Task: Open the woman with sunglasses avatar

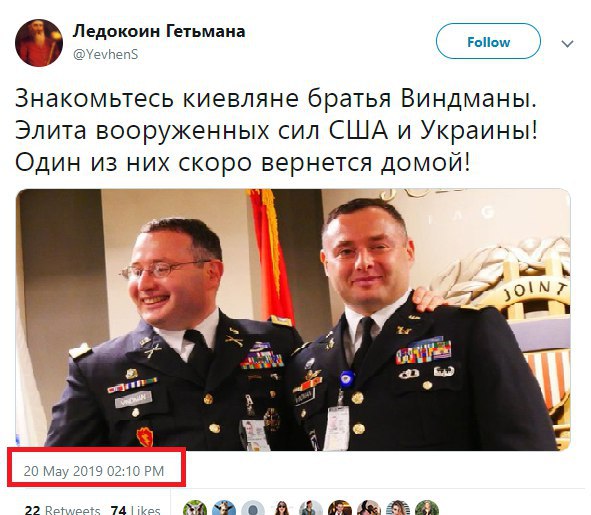Action: pyautogui.click(x=282, y=509)
